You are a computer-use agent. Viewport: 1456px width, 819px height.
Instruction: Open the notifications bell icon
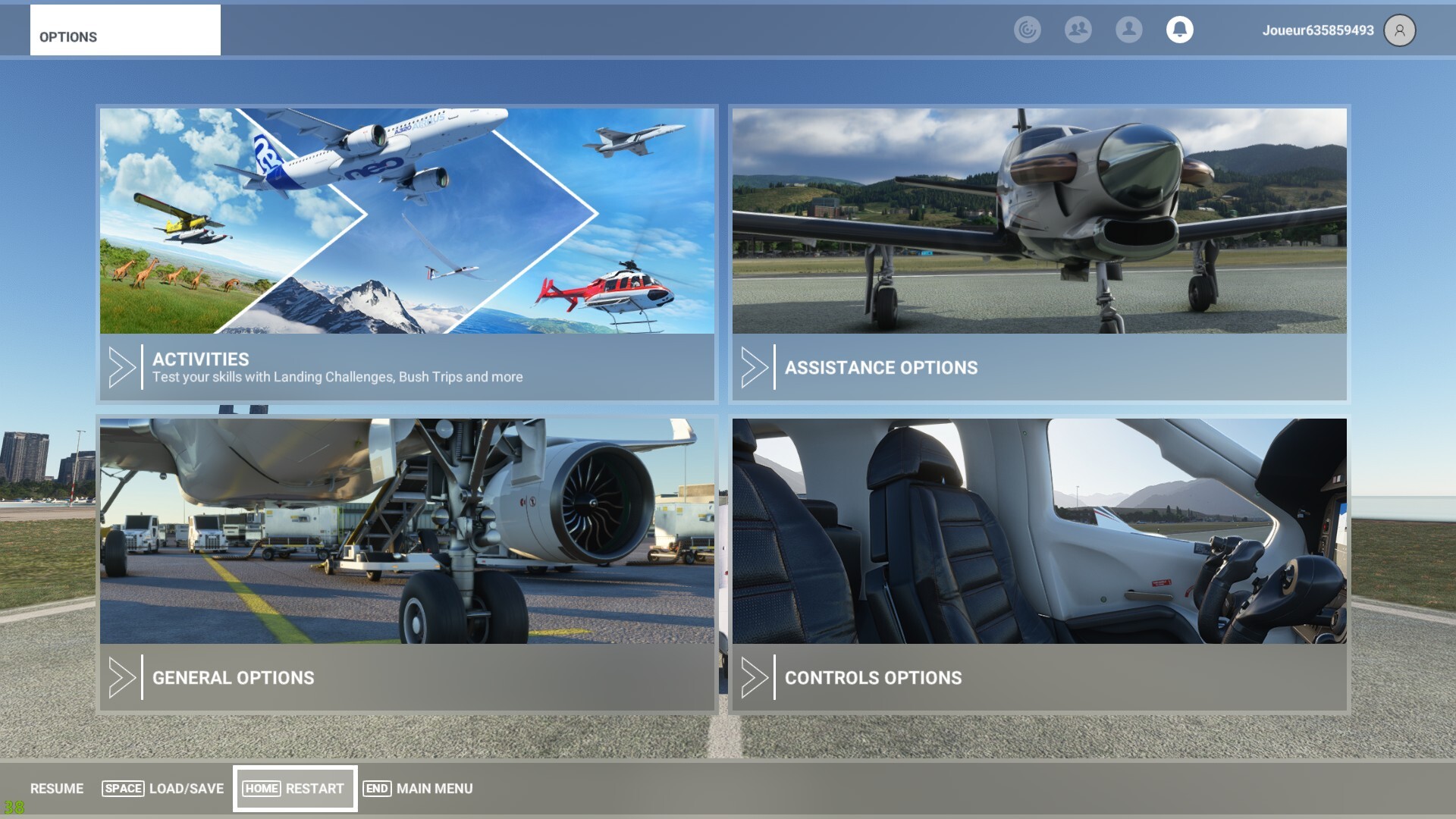(1179, 30)
